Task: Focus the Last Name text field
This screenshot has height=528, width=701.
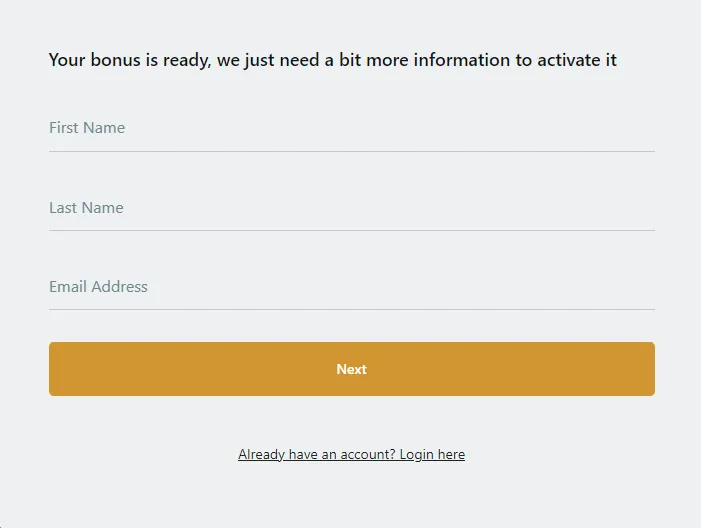Action: click(351, 208)
